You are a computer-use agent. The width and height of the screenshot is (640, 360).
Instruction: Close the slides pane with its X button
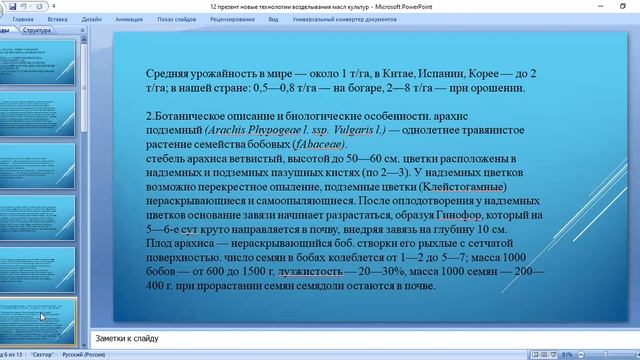tap(83, 30)
